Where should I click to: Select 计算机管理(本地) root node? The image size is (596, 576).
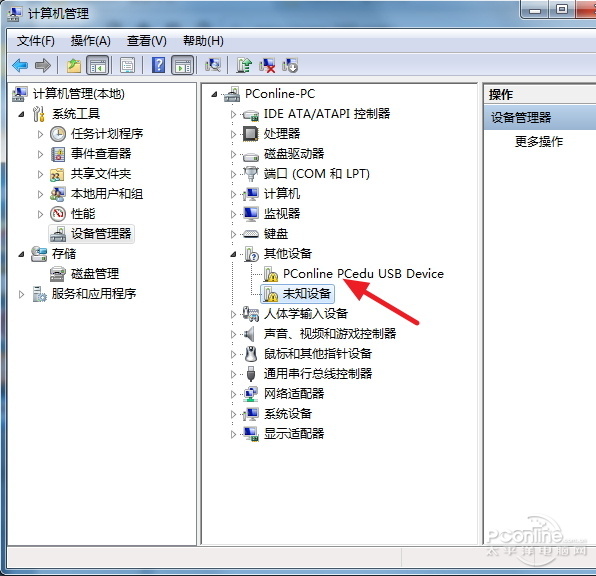[78, 94]
